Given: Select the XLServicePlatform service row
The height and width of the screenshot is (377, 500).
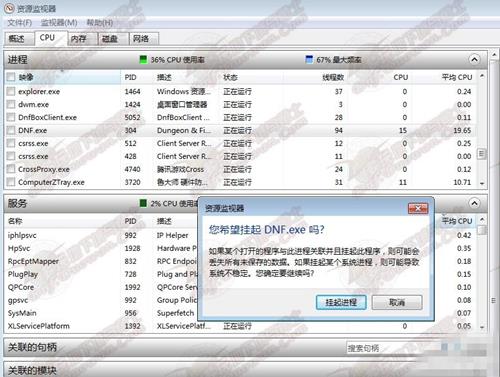Looking at the screenshot, I should pyautogui.click(x=241, y=326).
